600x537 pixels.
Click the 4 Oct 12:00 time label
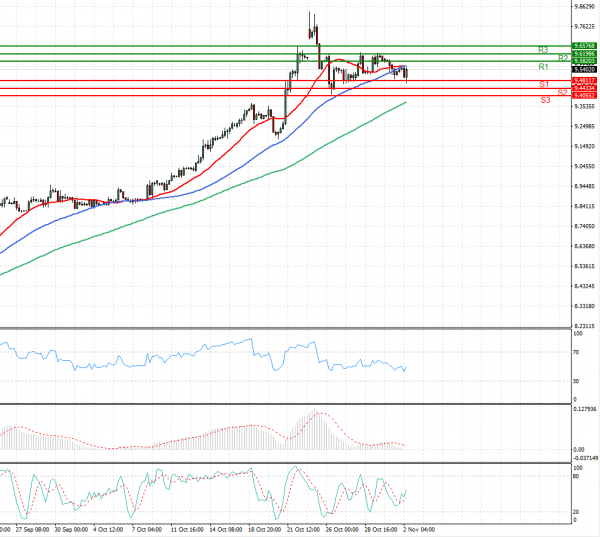pos(108,530)
